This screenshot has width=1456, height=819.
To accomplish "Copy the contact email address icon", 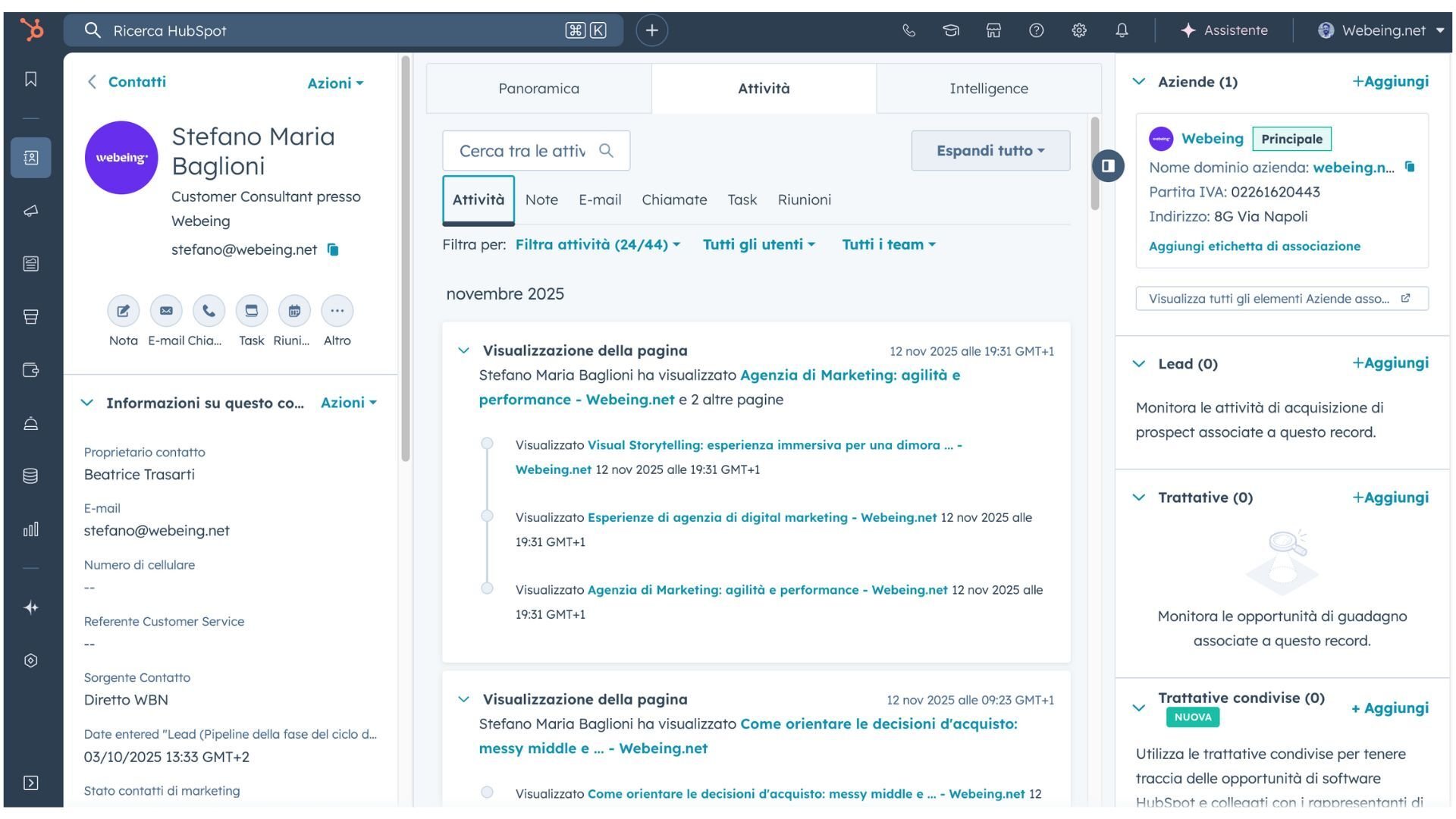I will pos(333,249).
